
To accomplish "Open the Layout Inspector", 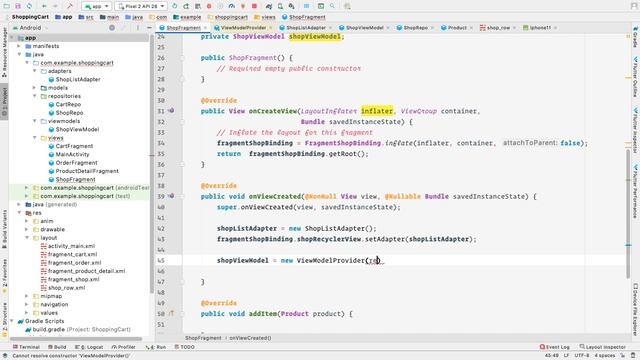I will click(x=602, y=347).
